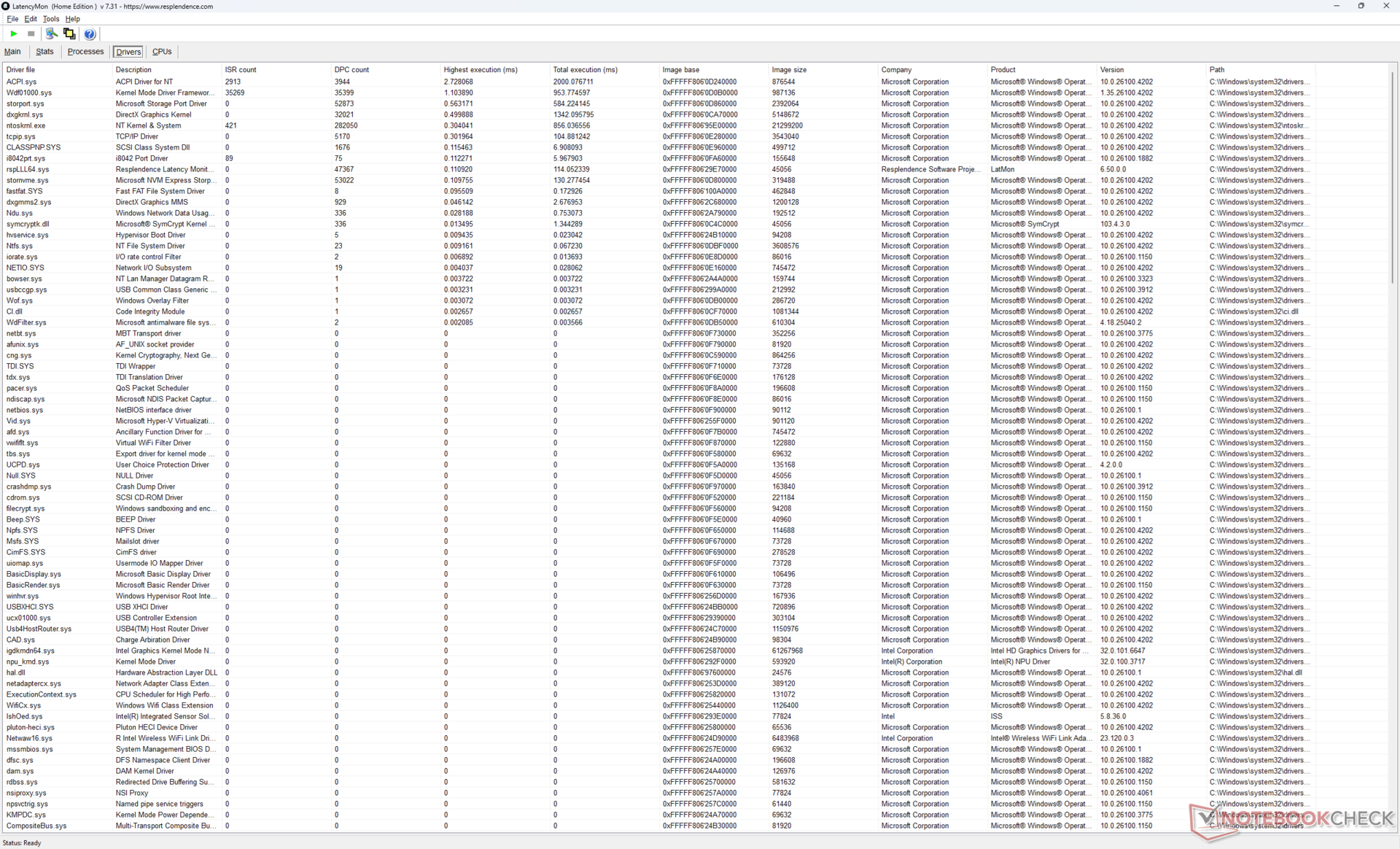Screen dimensions: 1400x849
Task: Restore down the LatencyMon window
Action: 1361,6
